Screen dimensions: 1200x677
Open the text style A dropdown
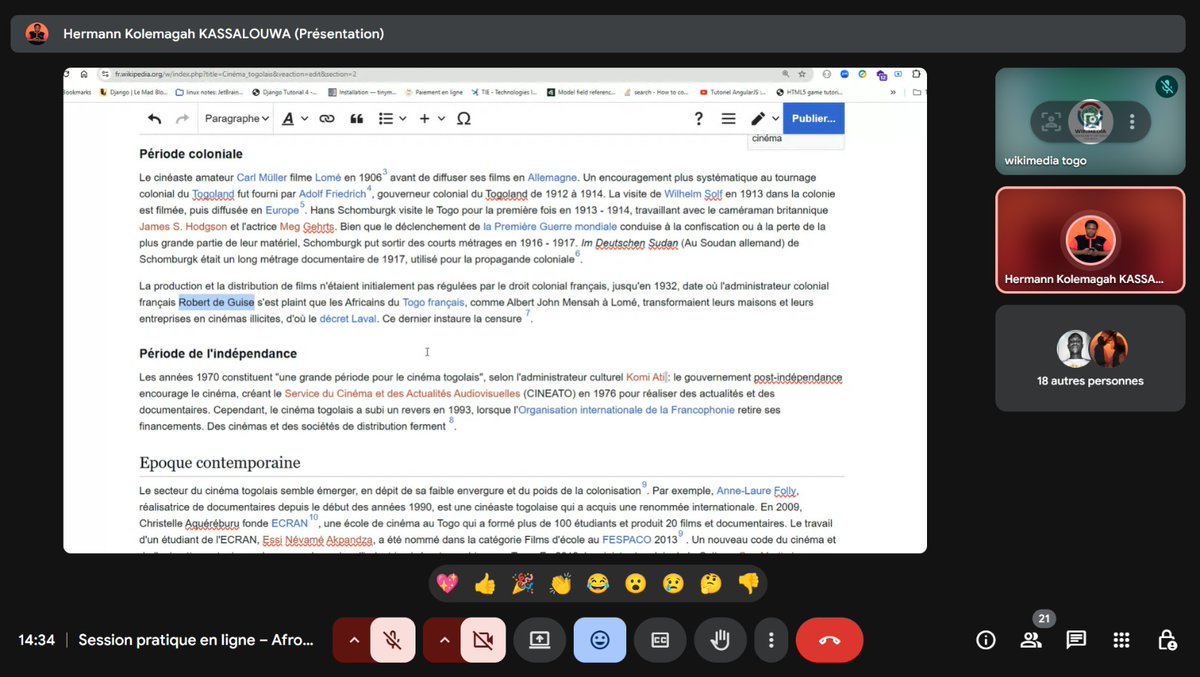294,118
